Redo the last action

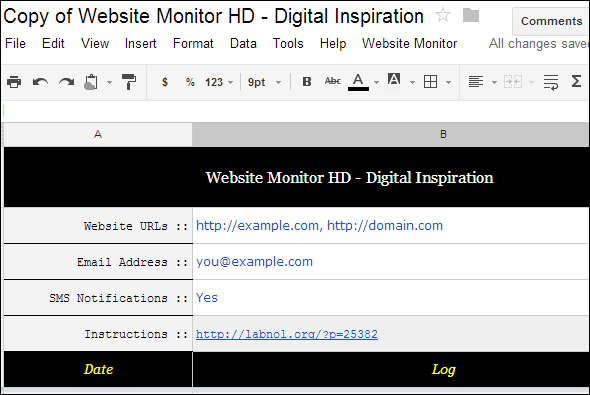(x=67, y=82)
